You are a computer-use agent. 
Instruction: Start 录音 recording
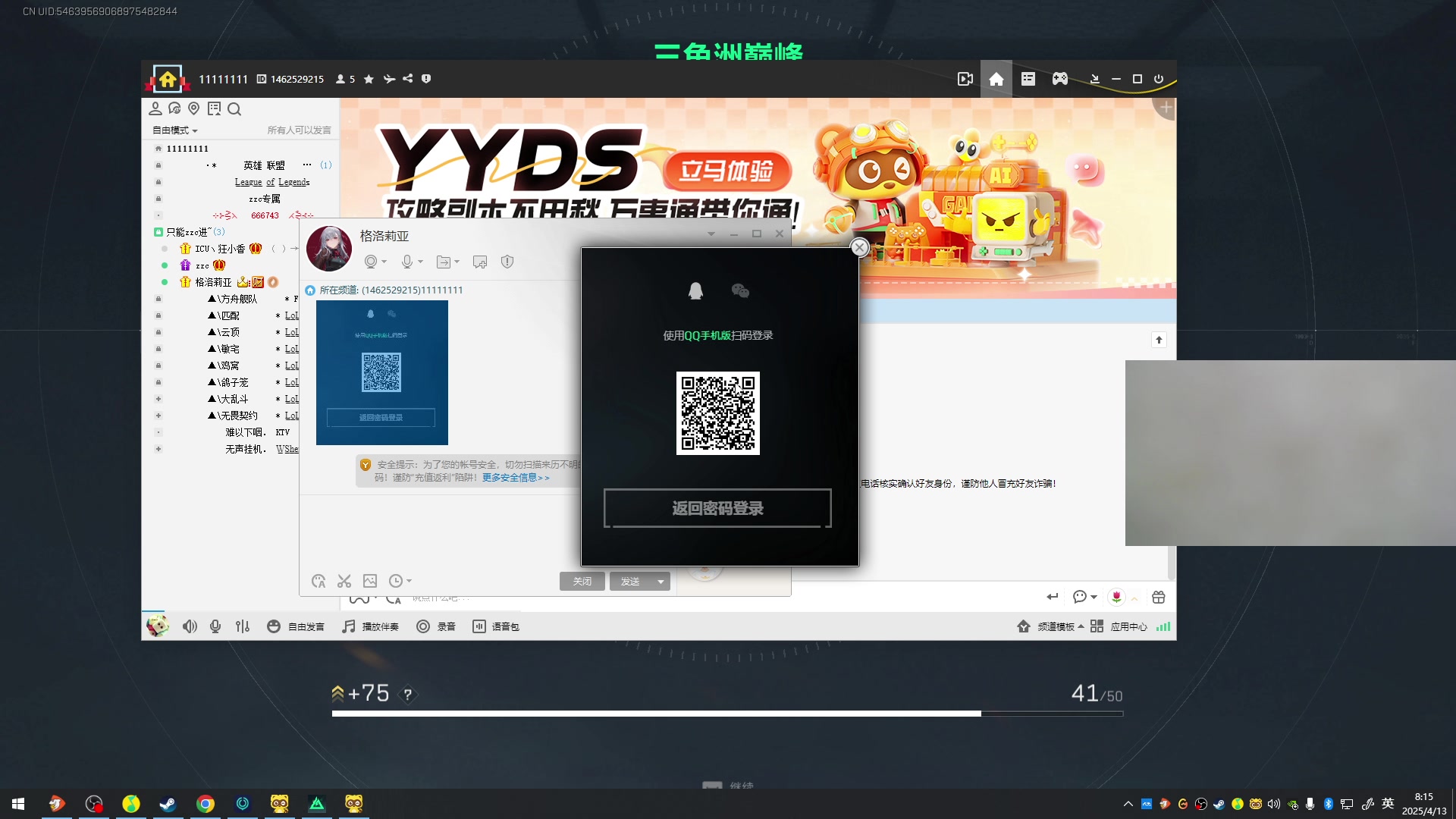(x=436, y=626)
